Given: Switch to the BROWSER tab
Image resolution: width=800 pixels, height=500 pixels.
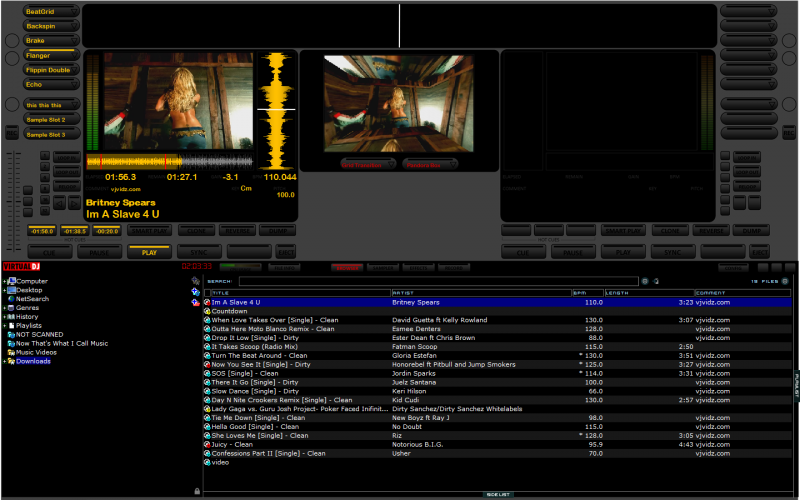Looking at the screenshot, I should pos(347,267).
